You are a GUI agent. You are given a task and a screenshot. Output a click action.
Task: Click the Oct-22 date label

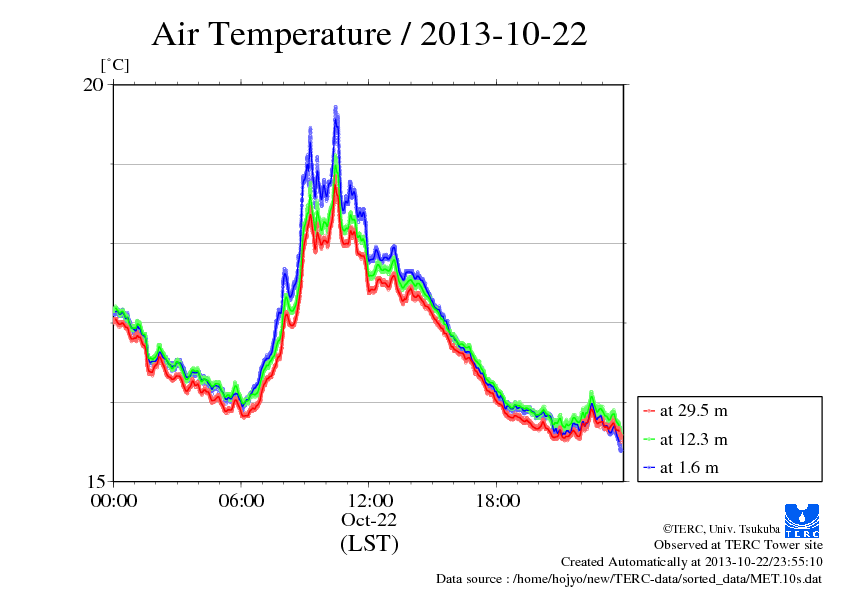(369, 520)
